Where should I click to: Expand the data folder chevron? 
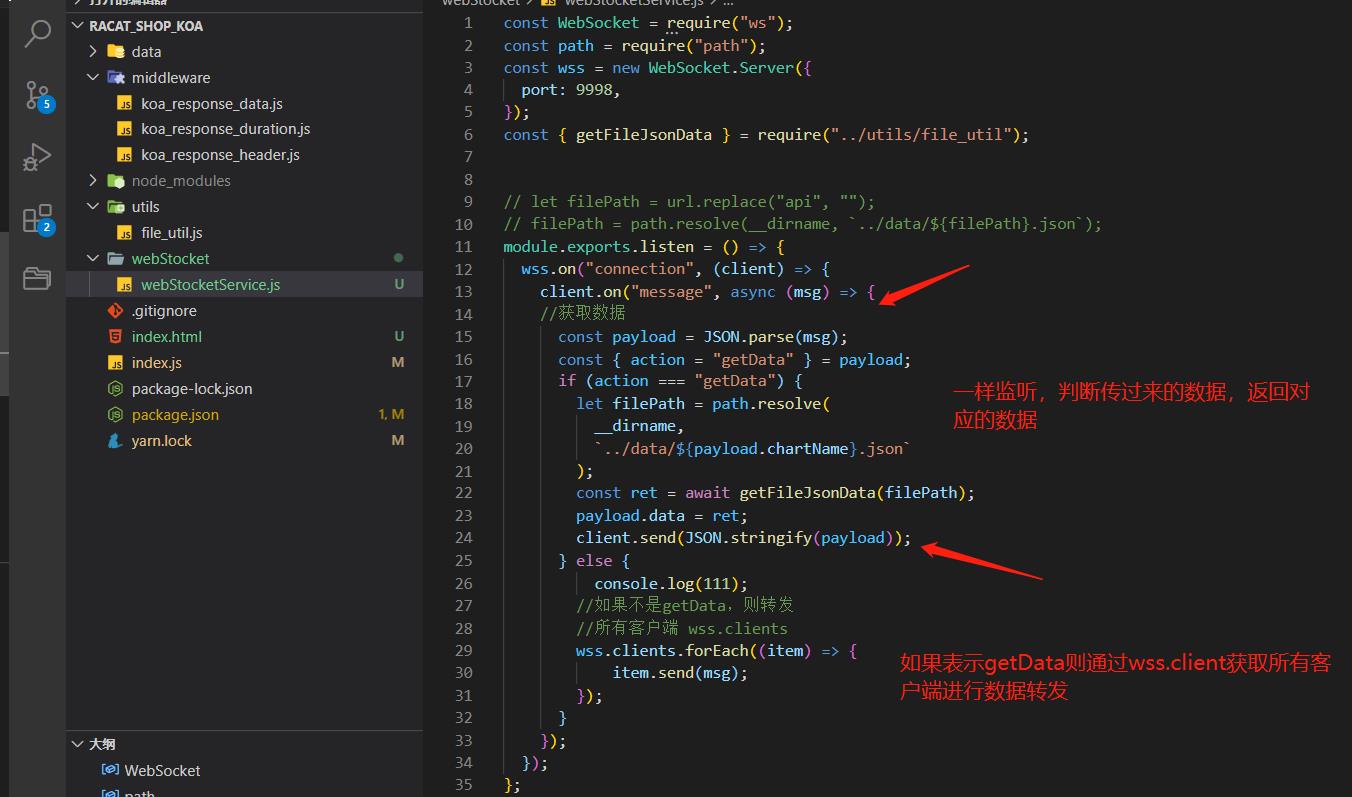[x=93, y=52]
